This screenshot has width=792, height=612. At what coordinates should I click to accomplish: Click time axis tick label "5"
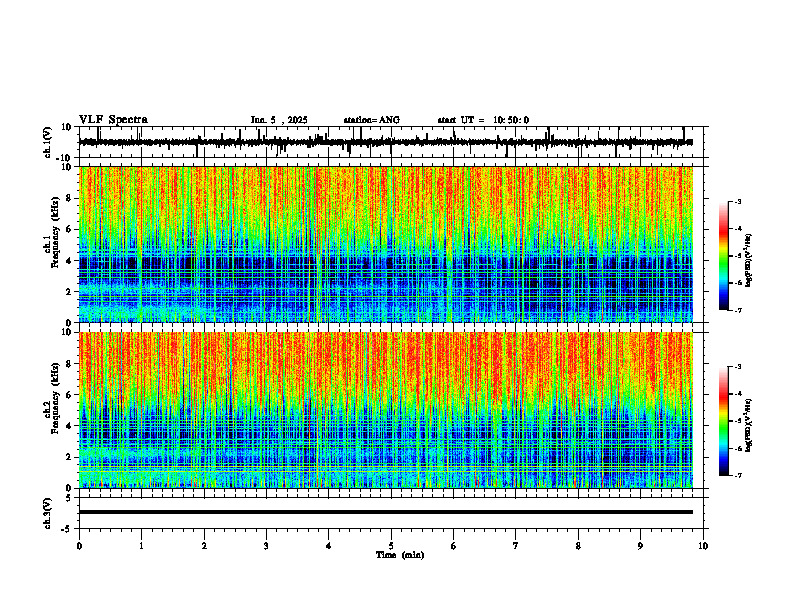point(391,546)
